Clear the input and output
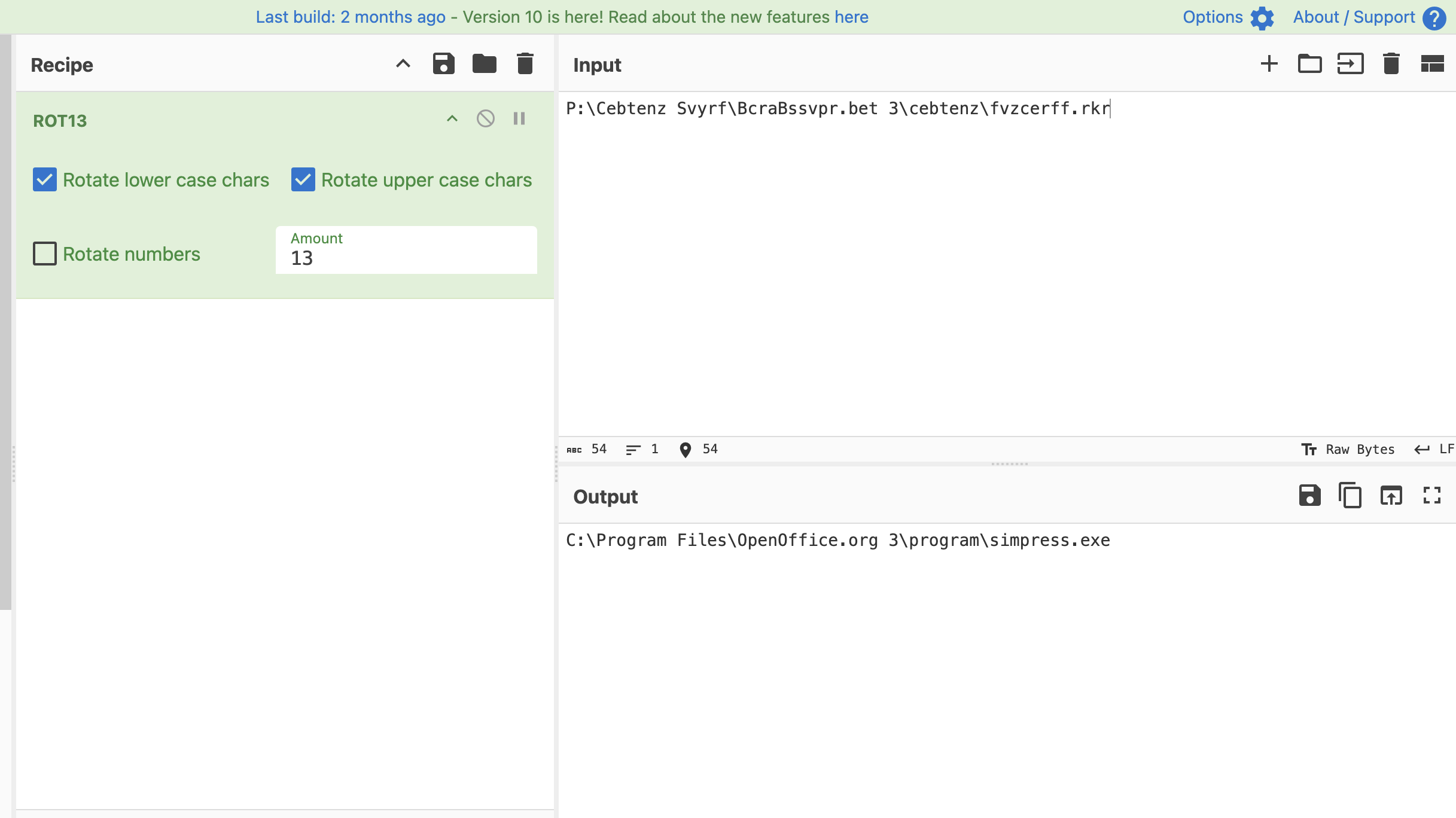Viewport: 1456px width, 818px height. (1391, 64)
